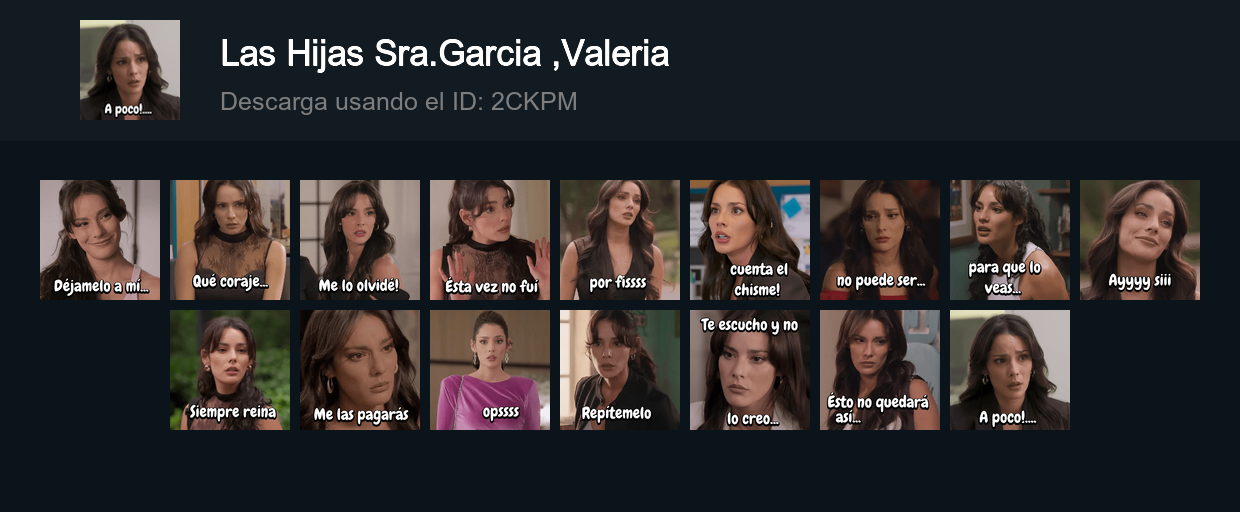1240x512 pixels.
Task: Select the 'Ésto no quedará así...' sticker
Action: [x=880, y=370]
